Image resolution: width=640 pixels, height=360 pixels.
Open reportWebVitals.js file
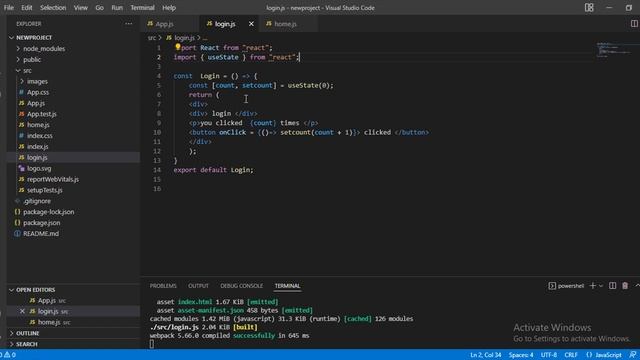[53, 179]
